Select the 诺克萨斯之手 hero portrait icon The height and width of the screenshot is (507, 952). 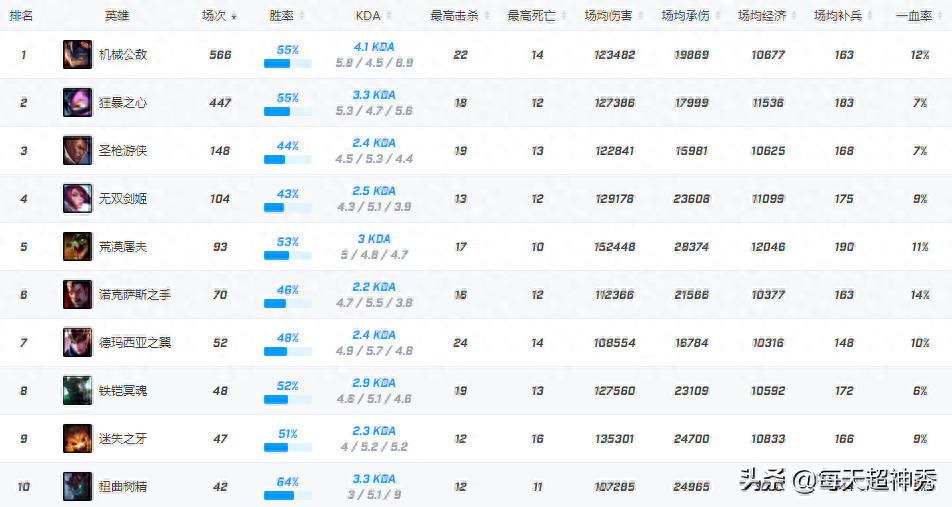point(77,295)
